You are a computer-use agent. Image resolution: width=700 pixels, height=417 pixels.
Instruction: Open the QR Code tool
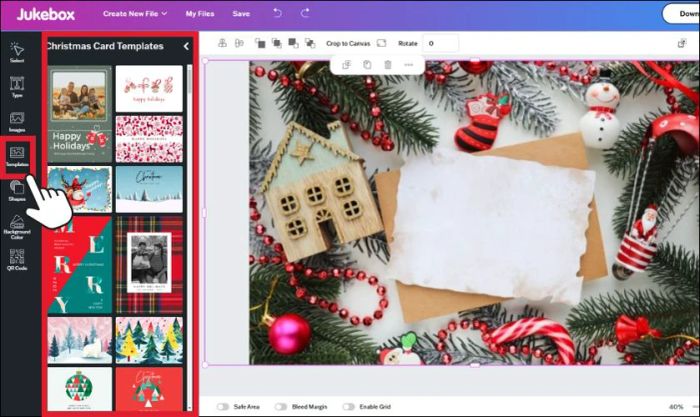point(17,259)
